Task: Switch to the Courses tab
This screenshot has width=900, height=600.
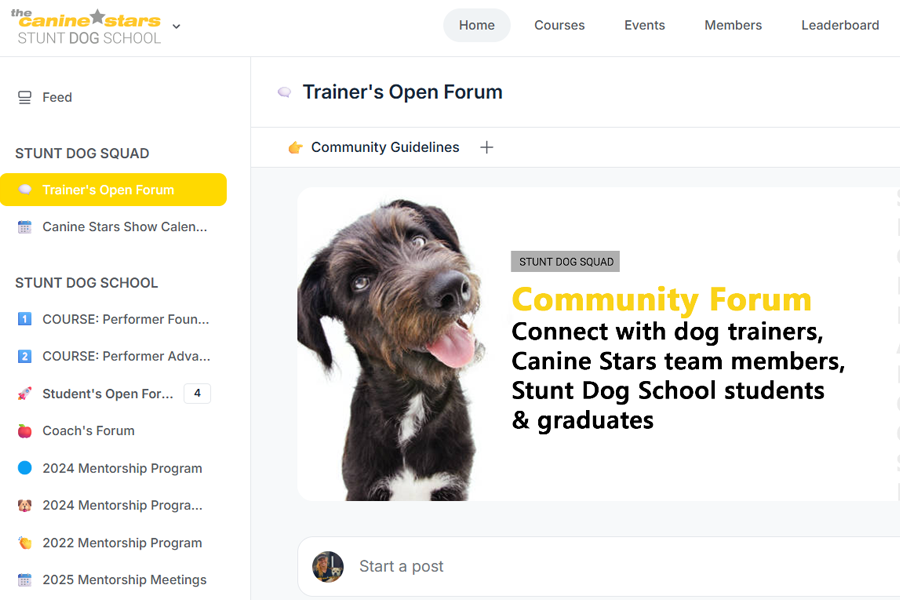Action: coord(559,25)
